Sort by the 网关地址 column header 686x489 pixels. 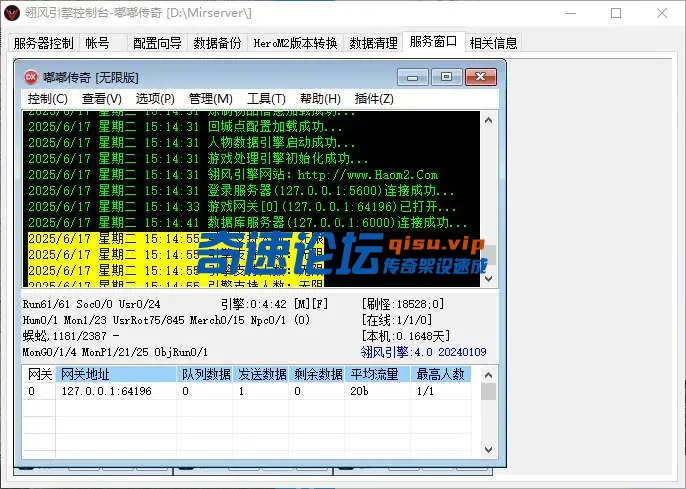[x=116, y=374]
